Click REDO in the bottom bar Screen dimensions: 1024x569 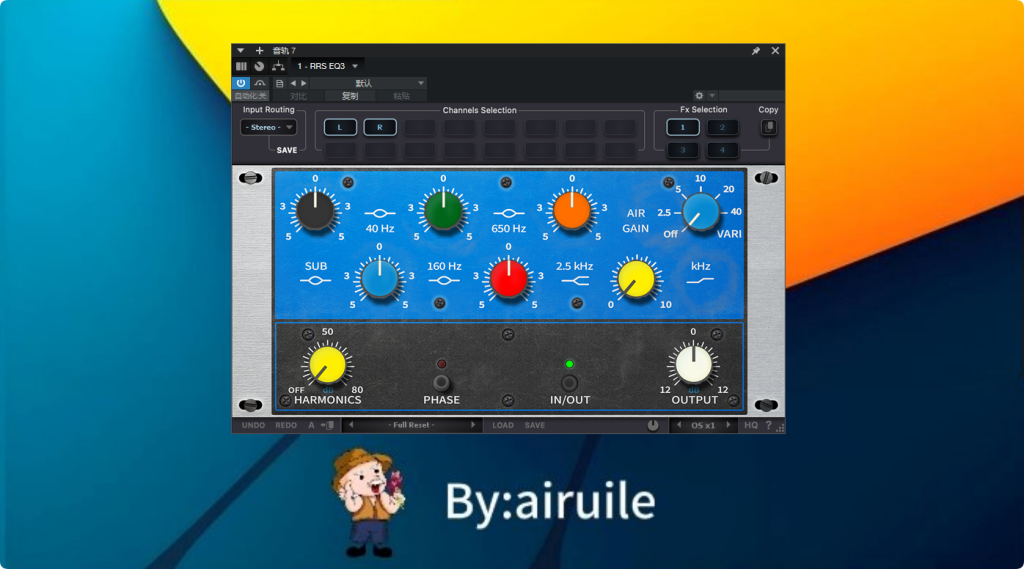[286, 425]
